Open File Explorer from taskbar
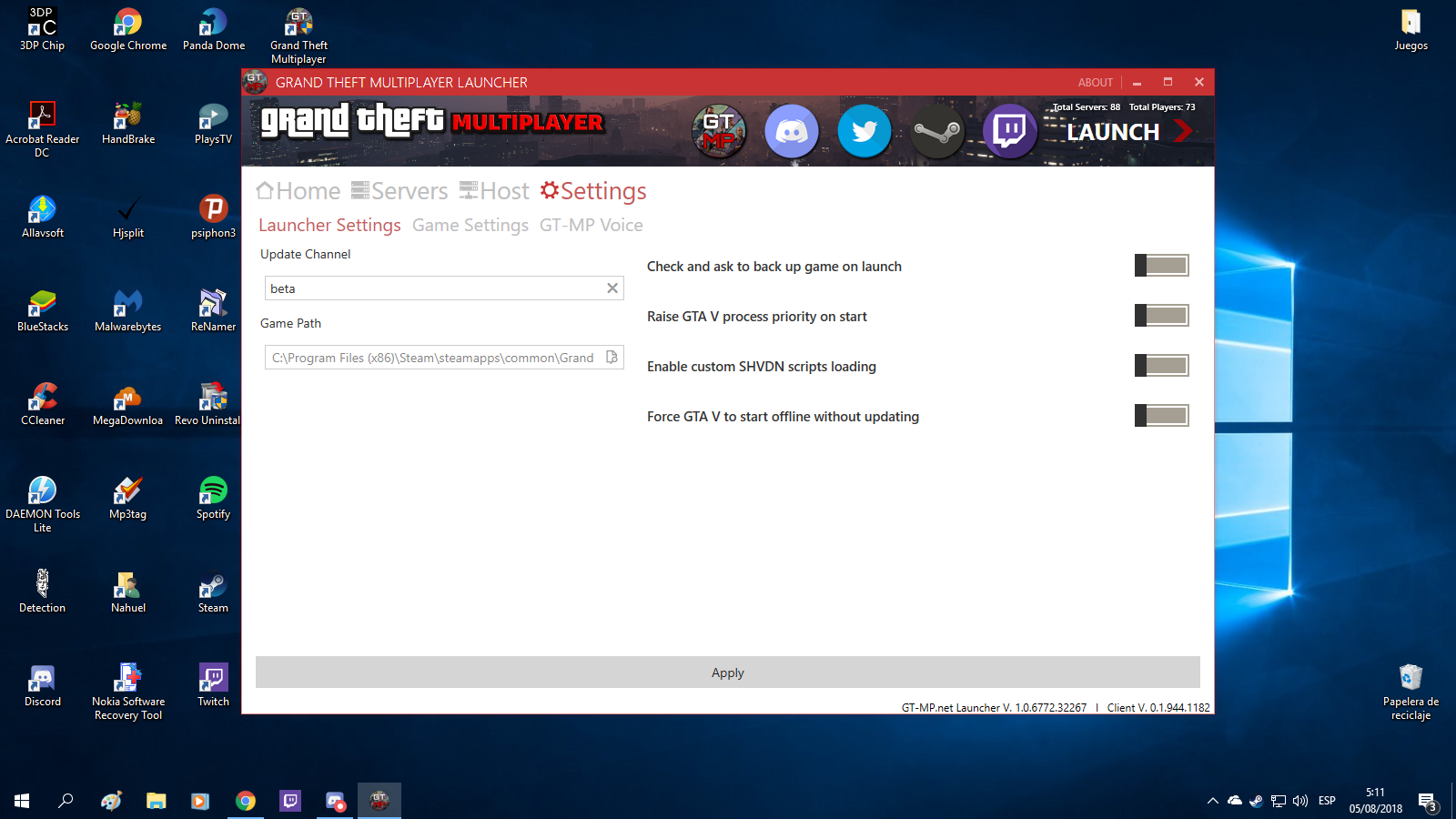Viewport: 1456px width, 819px height. coord(157,801)
